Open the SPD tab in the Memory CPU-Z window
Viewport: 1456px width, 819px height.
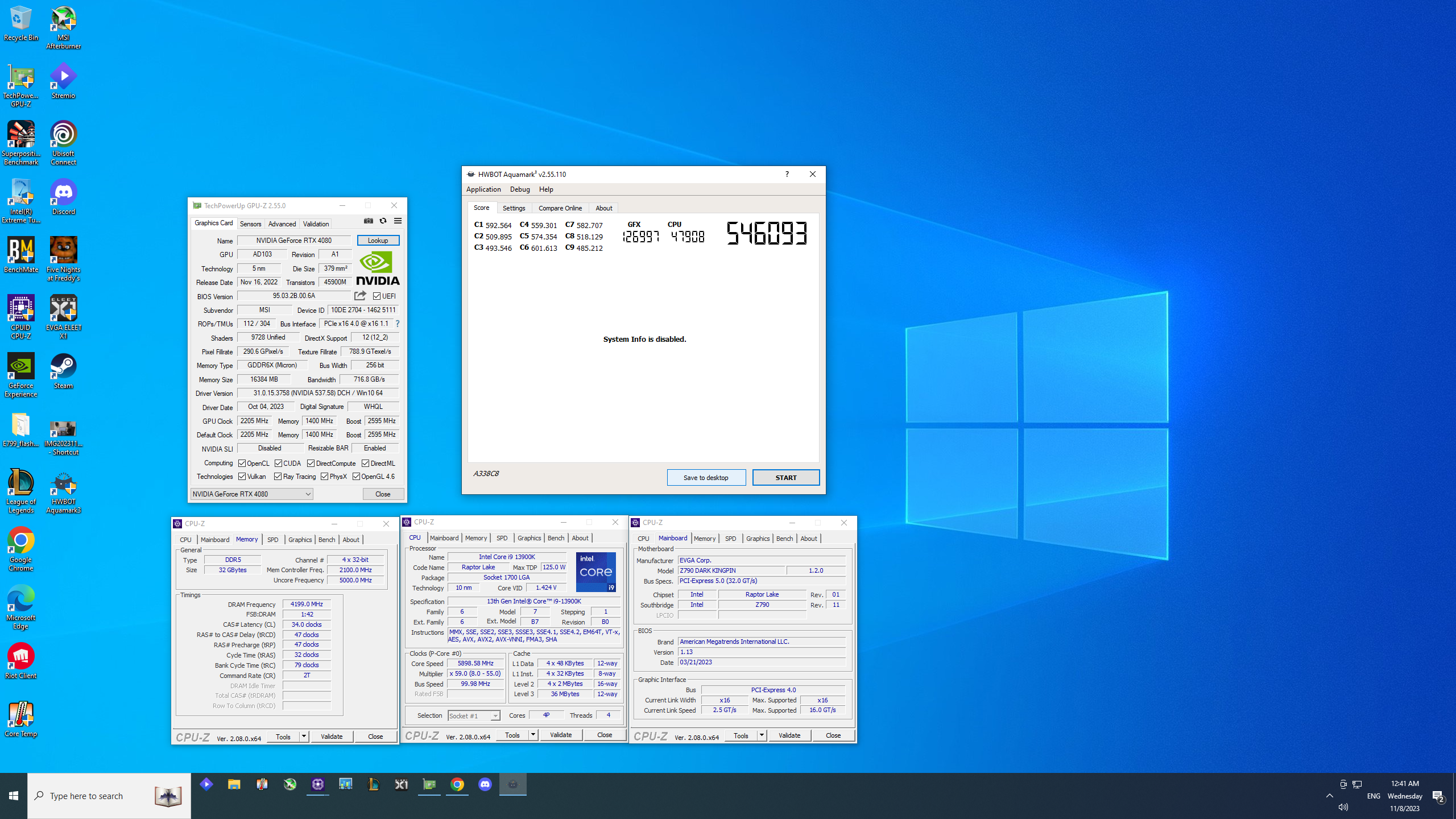pyautogui.click(x=272, y=540)
